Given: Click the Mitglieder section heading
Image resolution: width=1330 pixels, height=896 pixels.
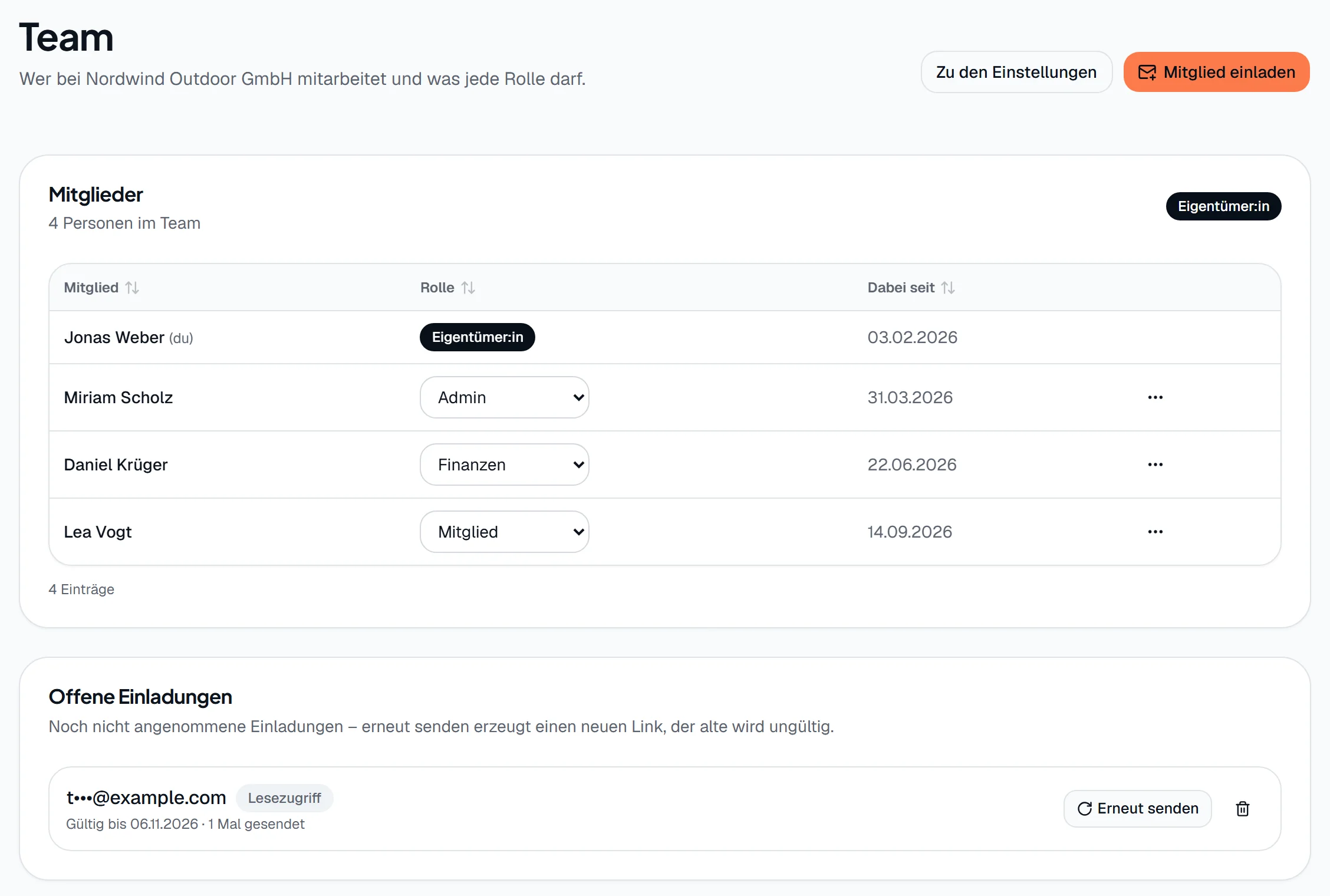Looking at the screenshot, I should (x=96, y=195).
